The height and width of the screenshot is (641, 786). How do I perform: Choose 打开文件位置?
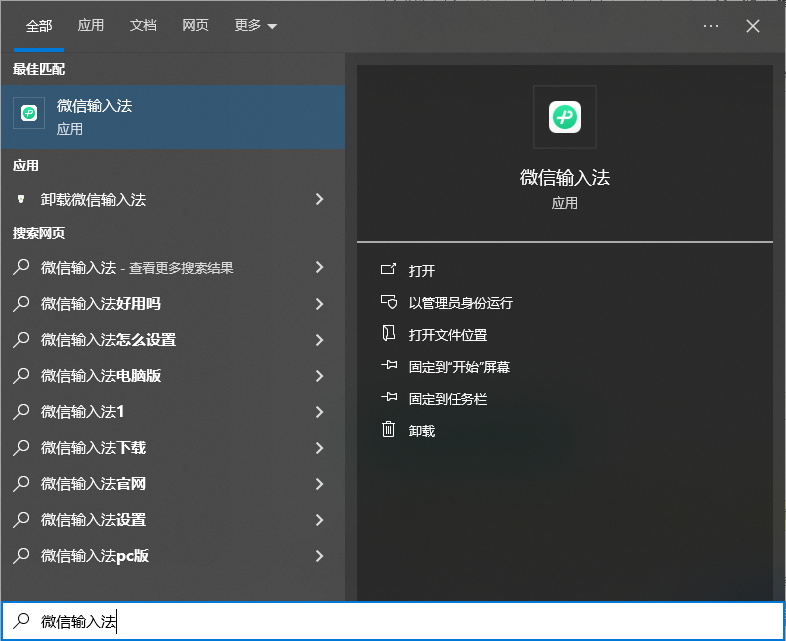click(x=448, y=335)
